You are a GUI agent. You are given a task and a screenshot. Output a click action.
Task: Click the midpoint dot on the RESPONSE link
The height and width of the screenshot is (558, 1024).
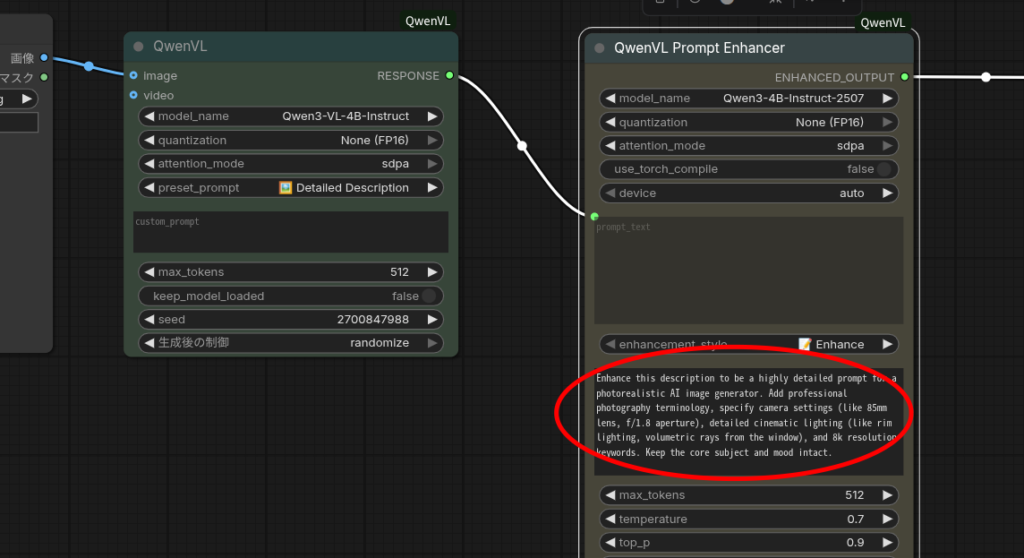pyautogui.click(x=521, y=146)
